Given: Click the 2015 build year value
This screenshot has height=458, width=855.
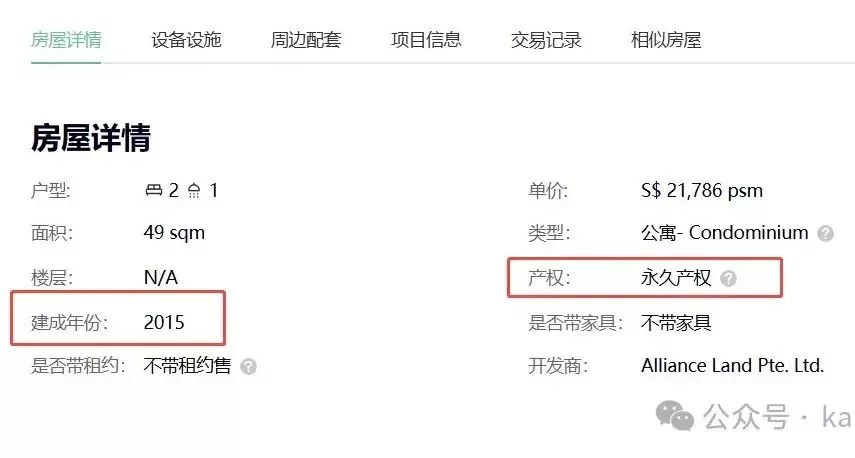Looking at the screenshot, I should coord(164,322).
